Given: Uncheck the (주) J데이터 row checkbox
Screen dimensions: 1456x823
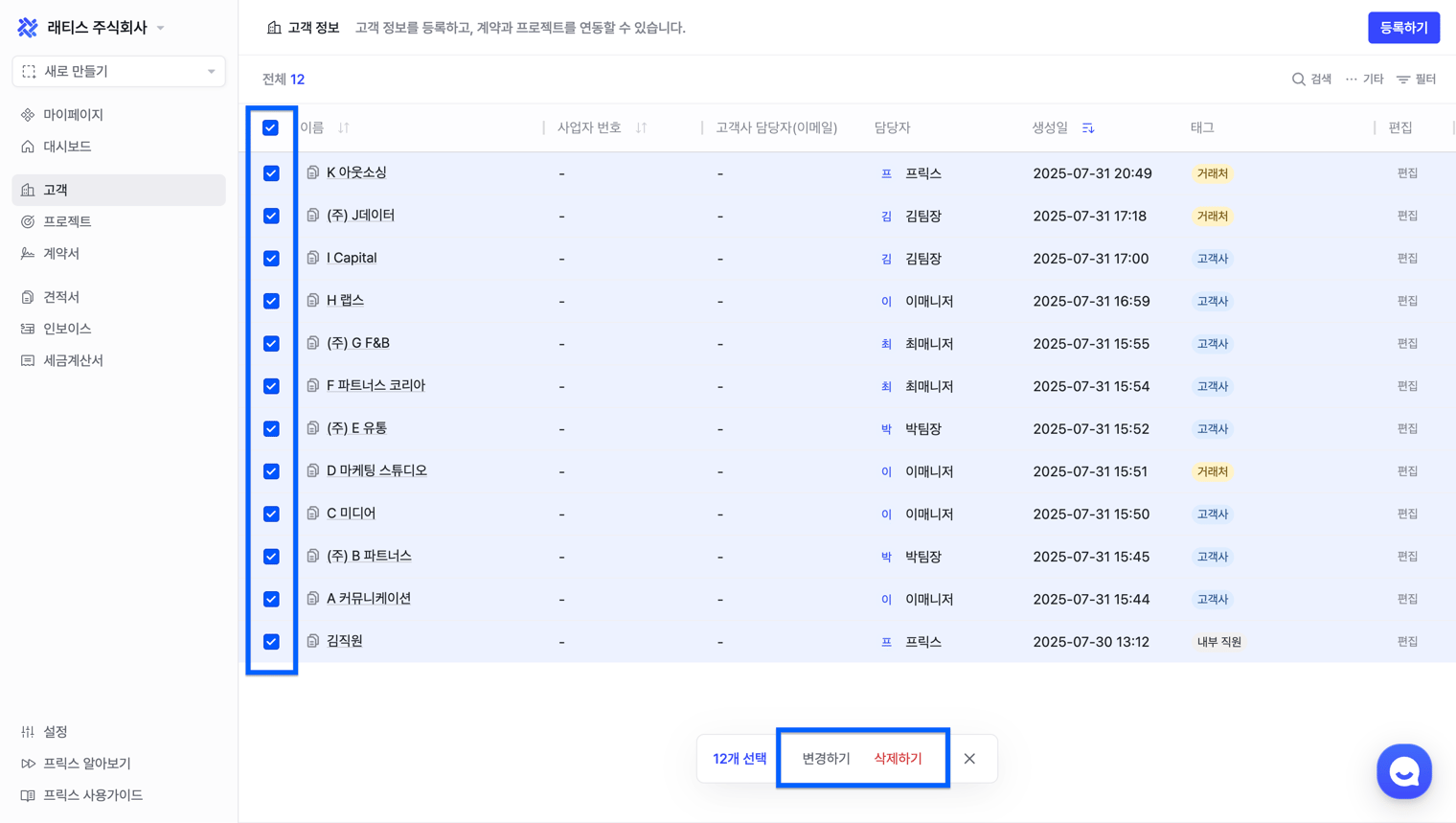Looking at the screenshot, I should (271, 216).
